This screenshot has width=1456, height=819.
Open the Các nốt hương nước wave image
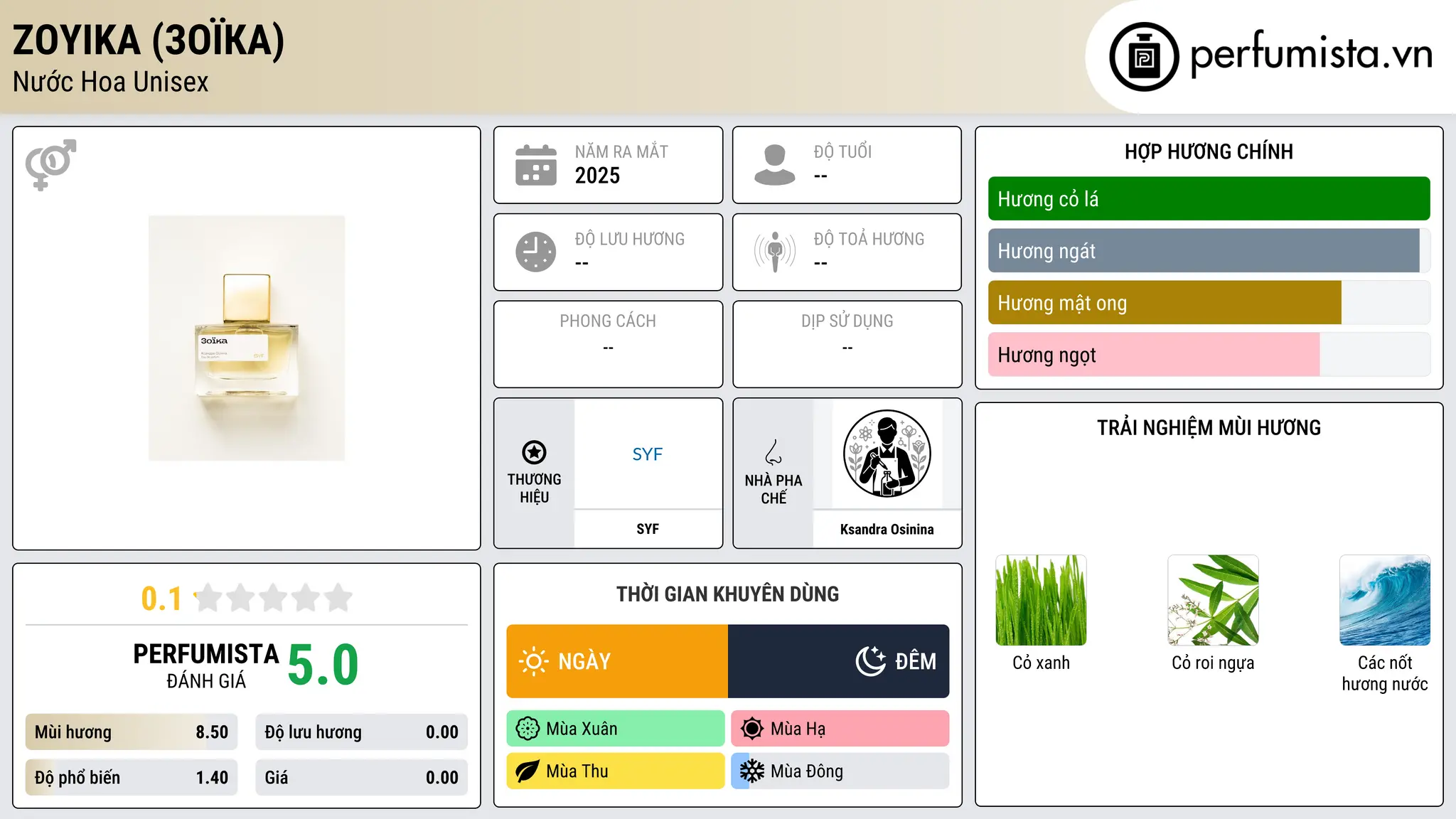pos(1385,601)
